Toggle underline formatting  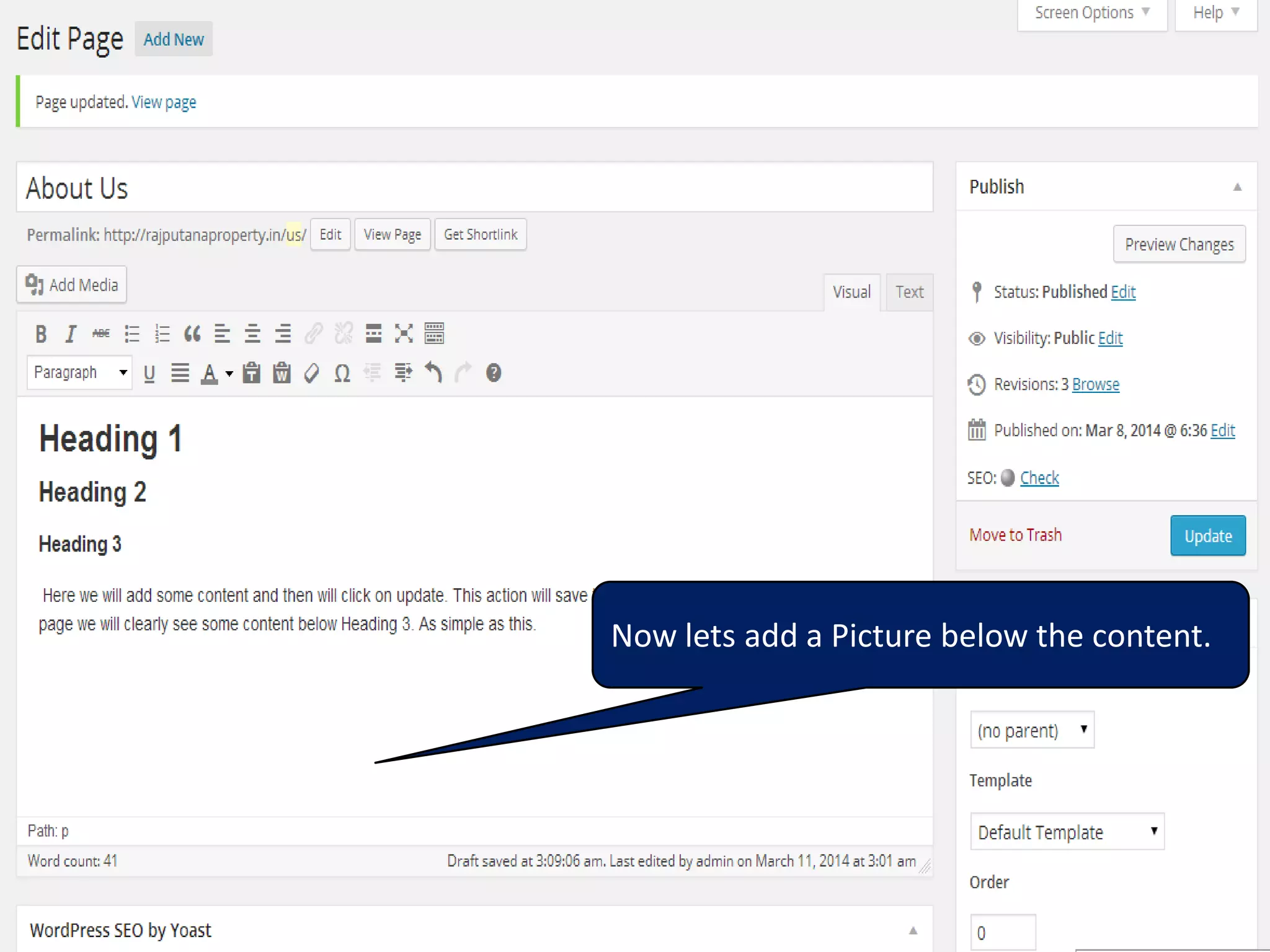point(149,373)
